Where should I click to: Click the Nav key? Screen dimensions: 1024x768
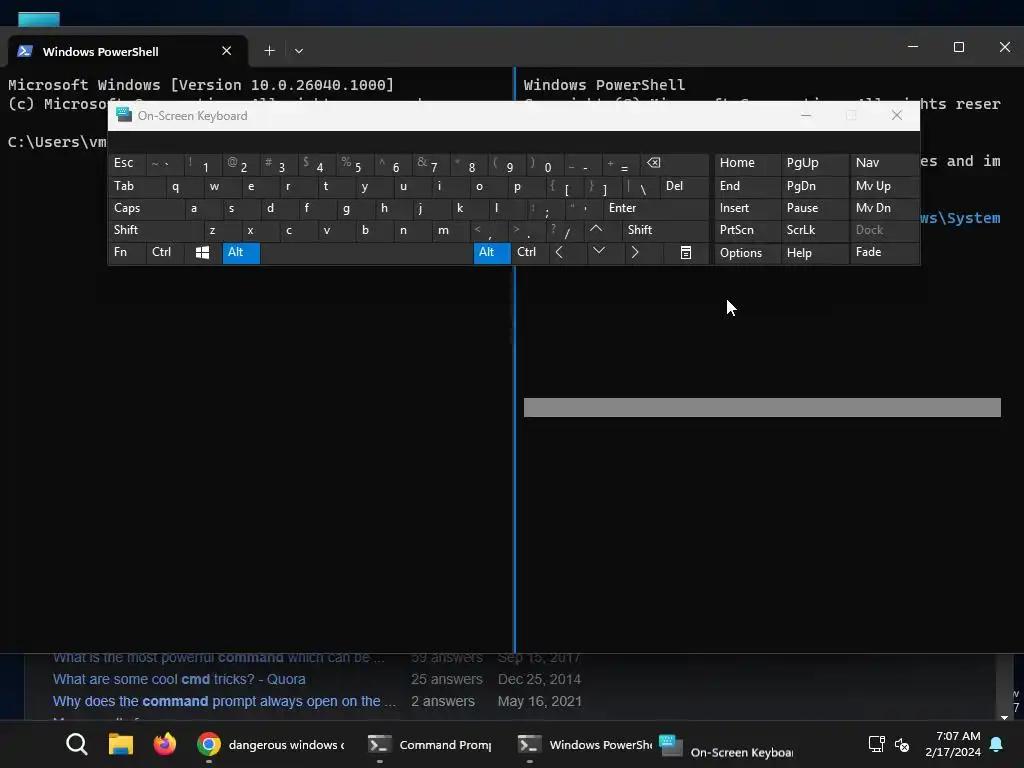pos(884,163)
